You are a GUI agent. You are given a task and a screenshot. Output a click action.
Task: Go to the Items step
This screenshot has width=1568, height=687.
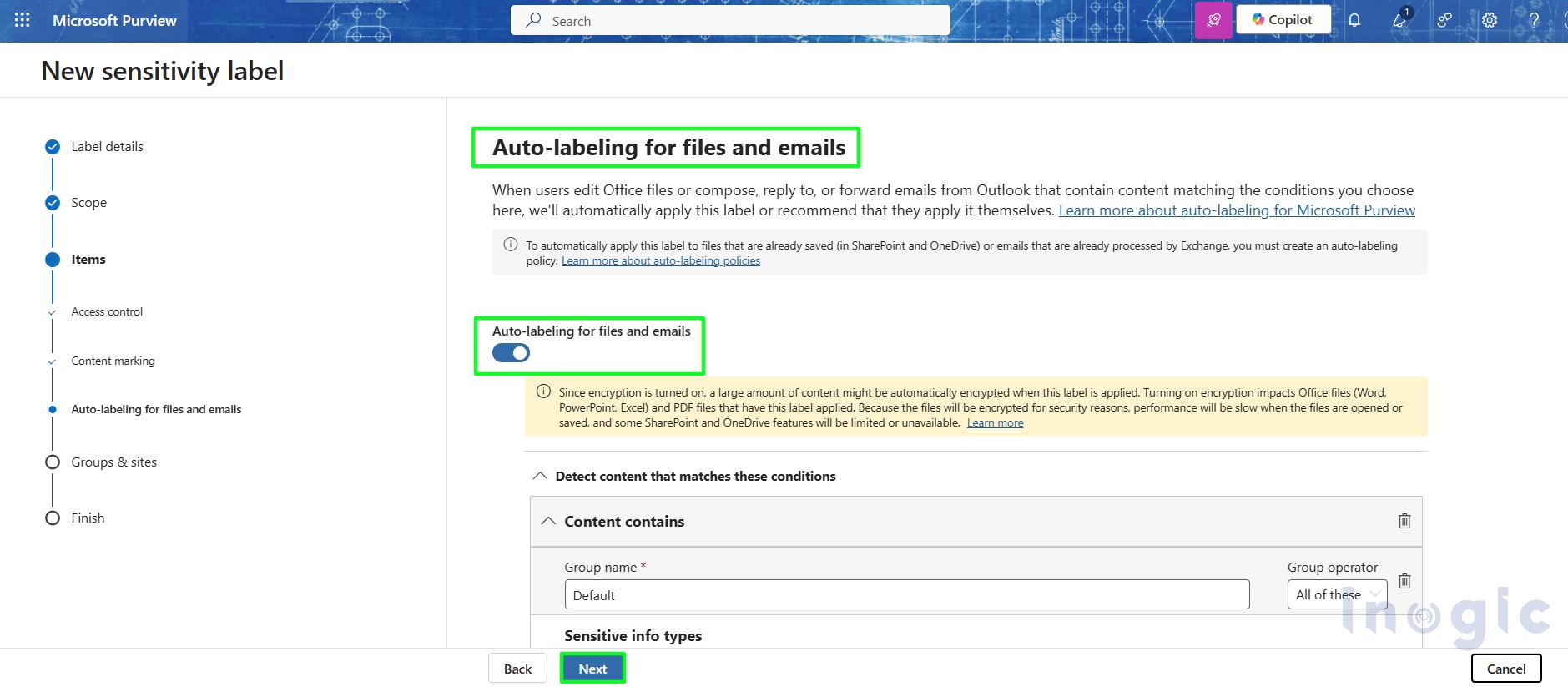pos(88,259)
